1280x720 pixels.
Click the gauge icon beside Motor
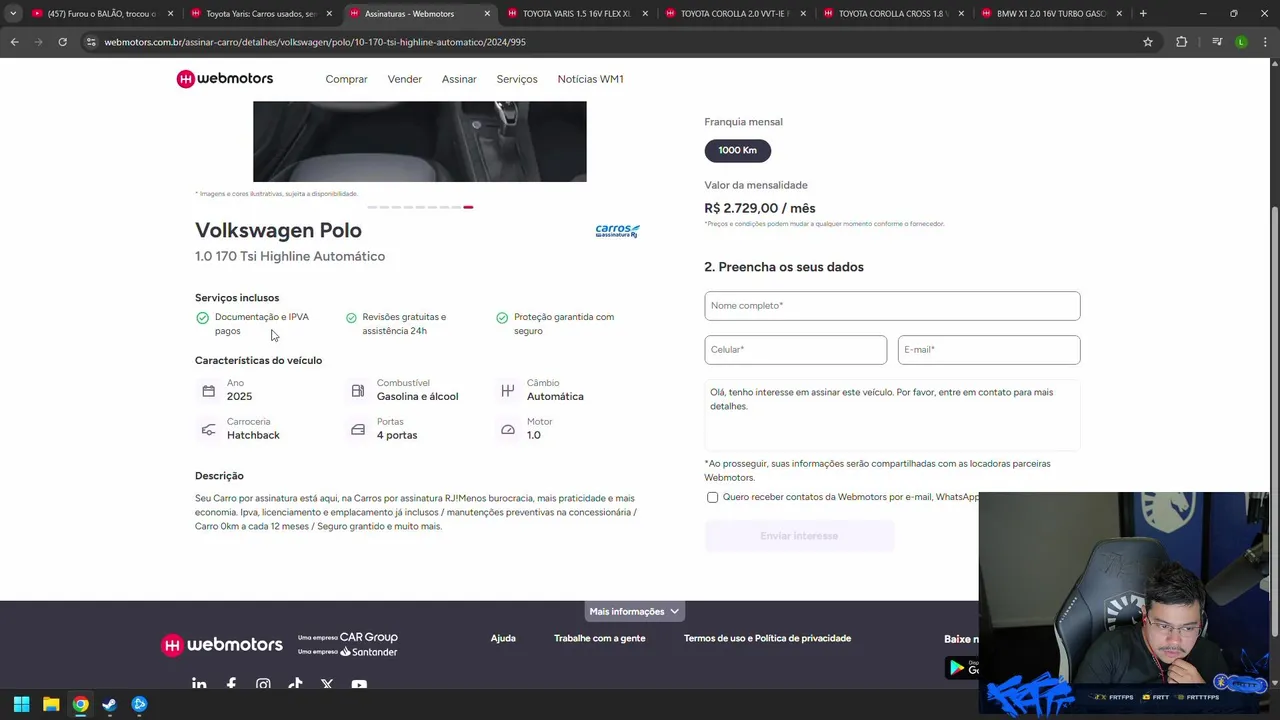[508, 430]
